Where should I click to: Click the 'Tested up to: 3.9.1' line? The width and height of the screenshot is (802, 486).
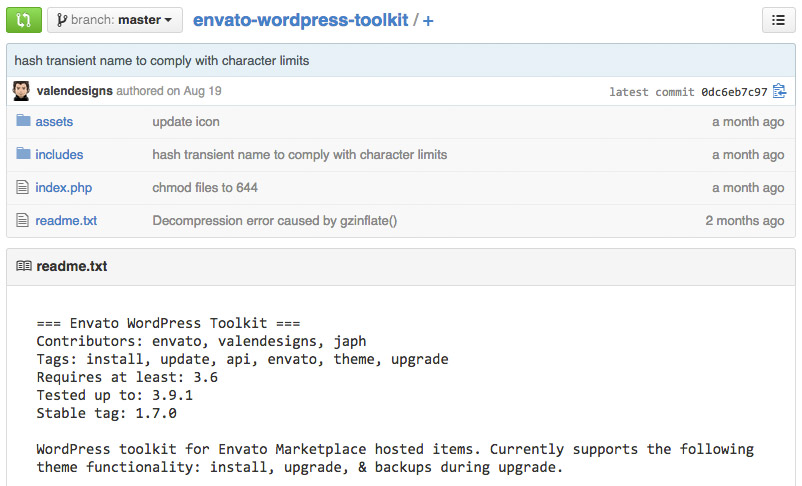[x=115, y=395]
